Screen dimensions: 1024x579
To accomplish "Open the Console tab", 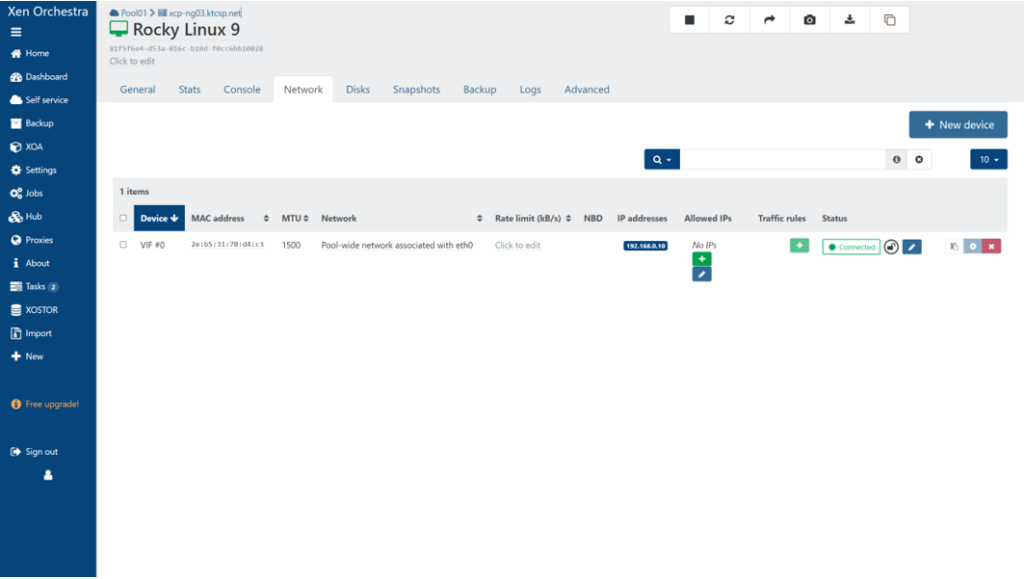I will click(242, 89).
